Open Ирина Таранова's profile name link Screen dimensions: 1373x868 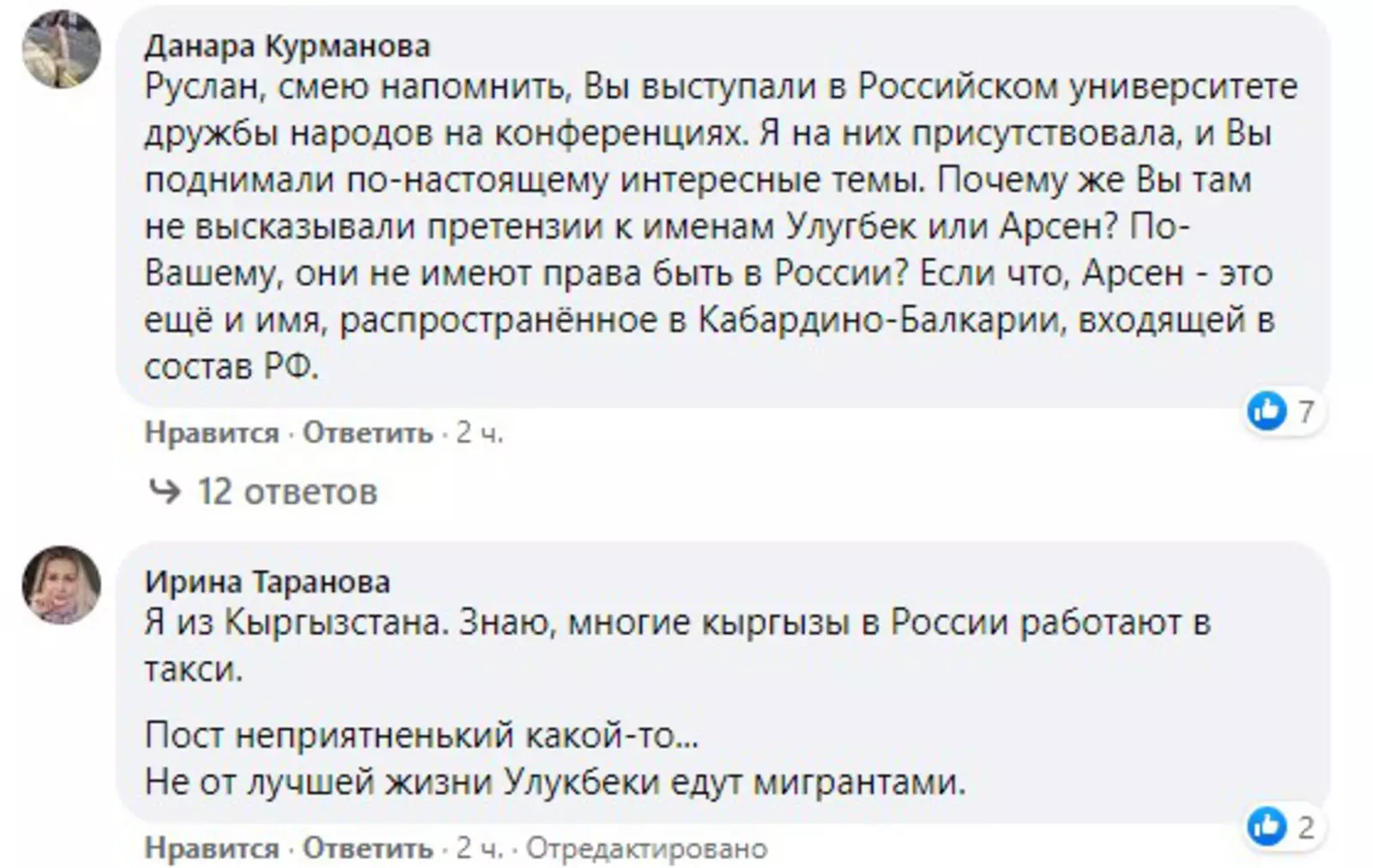pyautogui.click(x=267, y=582)
